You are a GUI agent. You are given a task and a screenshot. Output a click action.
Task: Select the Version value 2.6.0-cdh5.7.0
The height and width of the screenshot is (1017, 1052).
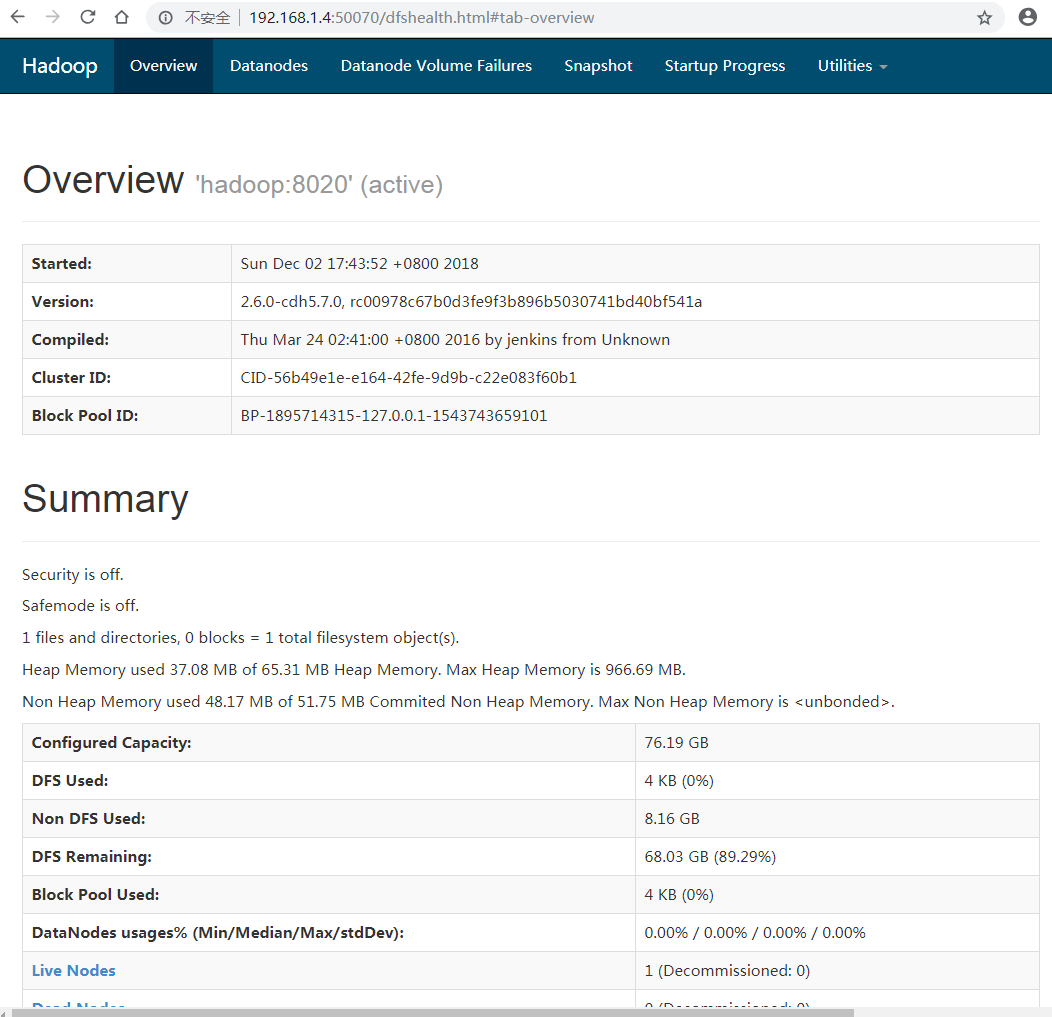[x=471, y=302]
